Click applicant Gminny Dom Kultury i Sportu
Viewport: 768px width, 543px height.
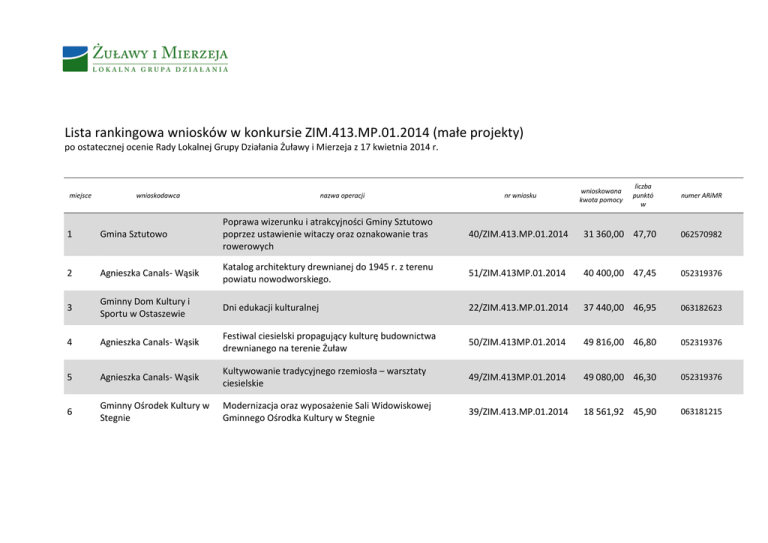[x=146, y=307]
